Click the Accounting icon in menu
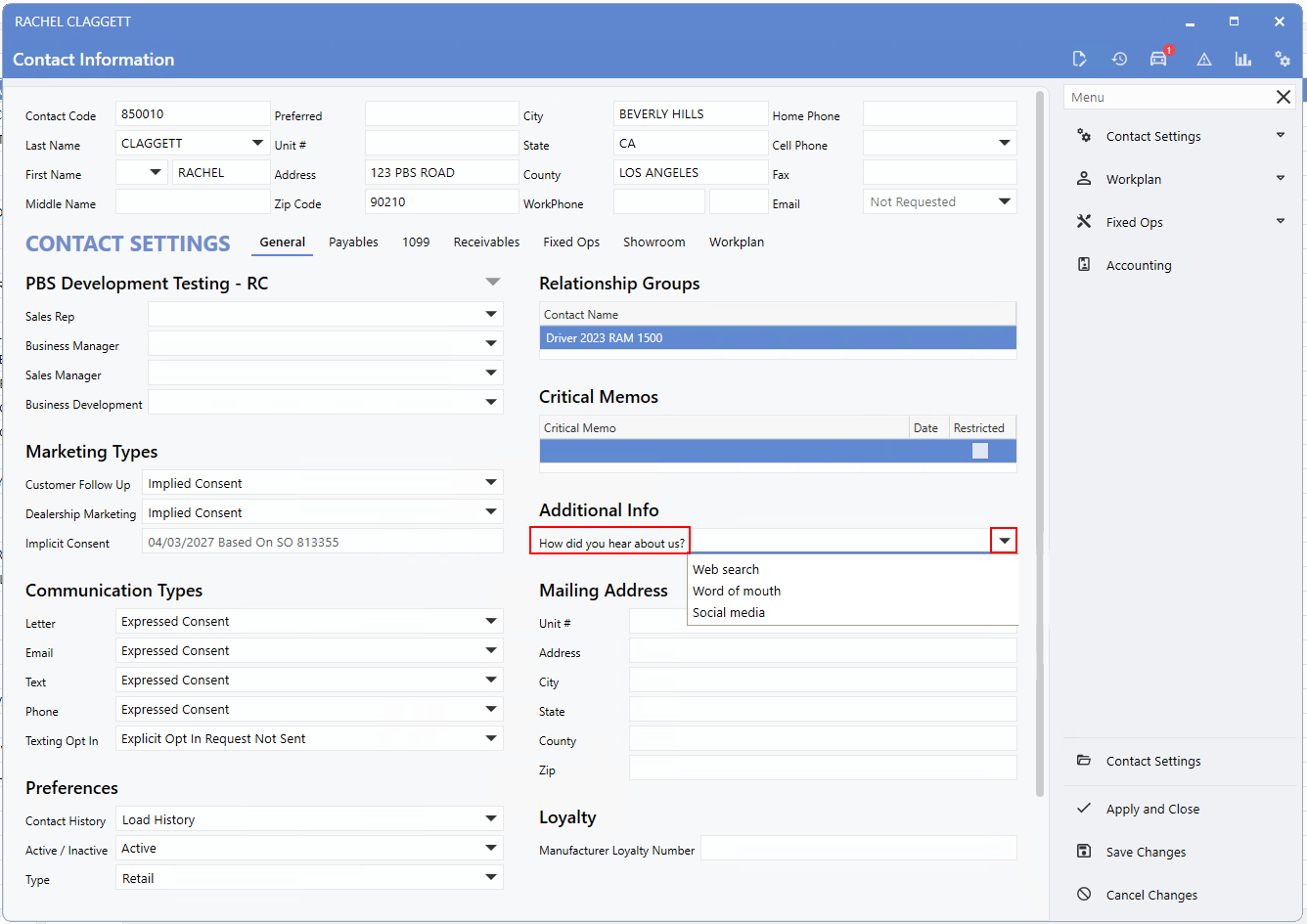 (x=1084, y=265)
